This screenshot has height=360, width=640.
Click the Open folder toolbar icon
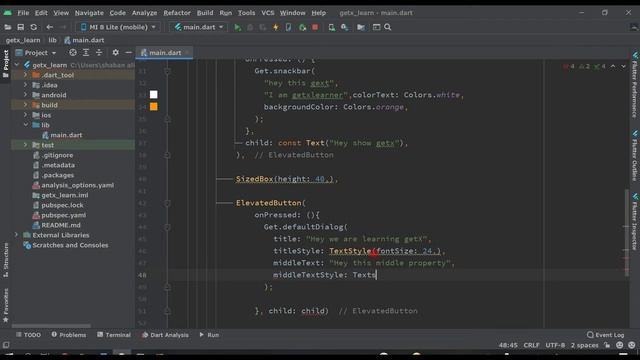pyautogui.click(x=7, y=27)
